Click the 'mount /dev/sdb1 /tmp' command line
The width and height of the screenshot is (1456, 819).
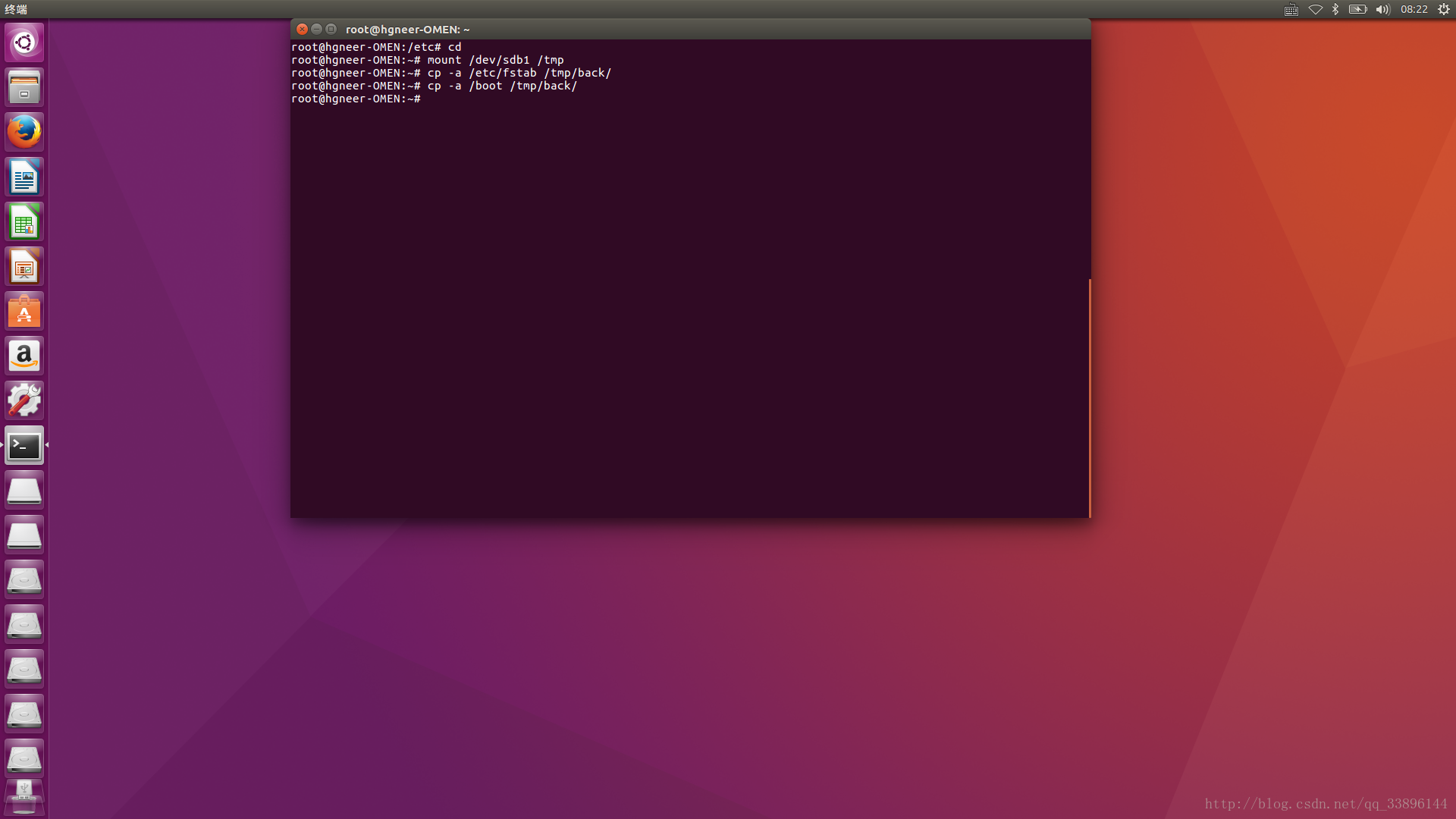pyautogui.click(x=428, y=60)
